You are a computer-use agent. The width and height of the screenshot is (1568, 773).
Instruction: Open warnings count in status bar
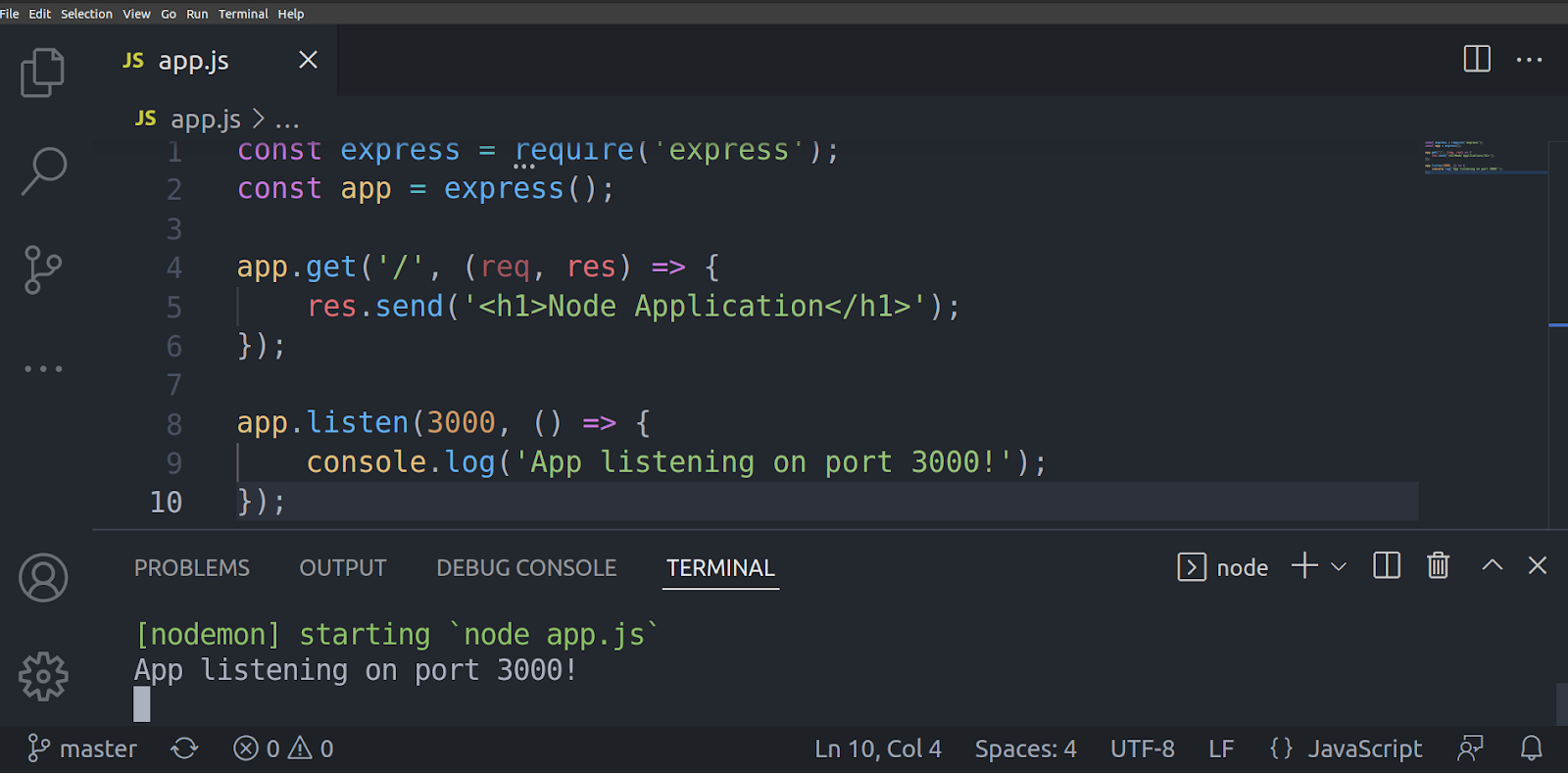pyautogui.click(x=312, y=749)
